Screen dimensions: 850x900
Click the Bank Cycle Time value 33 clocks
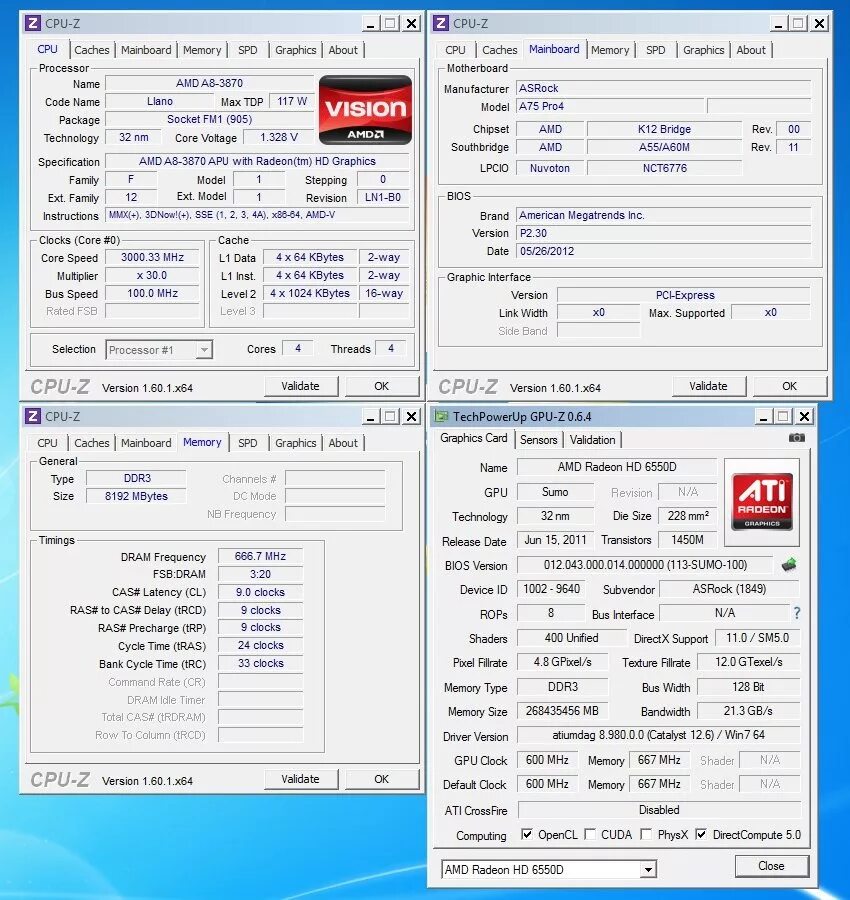coord(261,664)
